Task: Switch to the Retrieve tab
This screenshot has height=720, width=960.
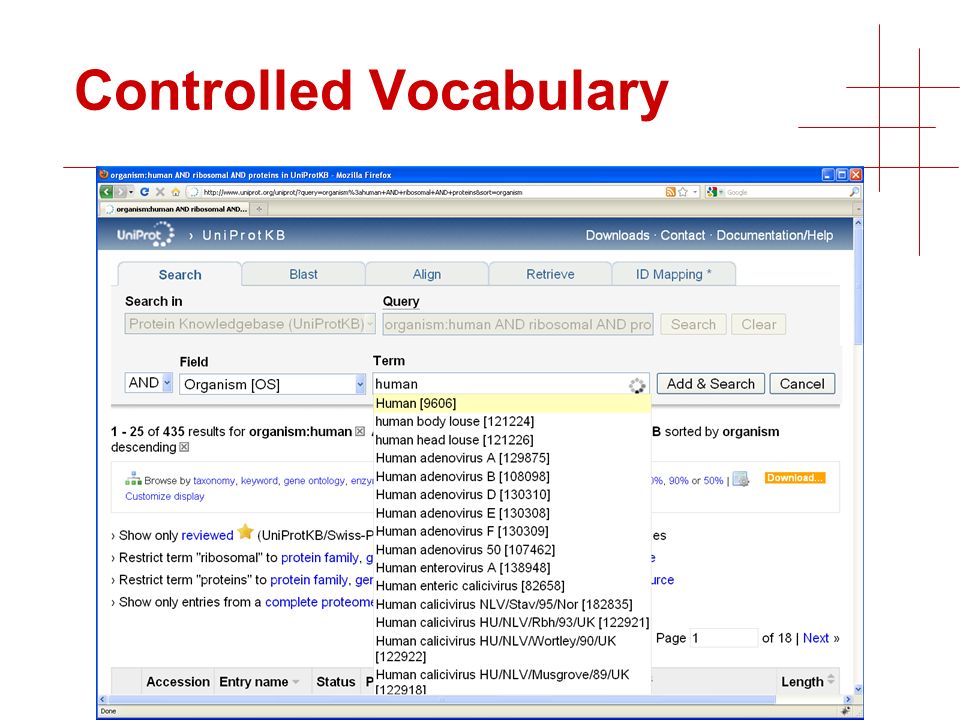Action: [550, 274]
